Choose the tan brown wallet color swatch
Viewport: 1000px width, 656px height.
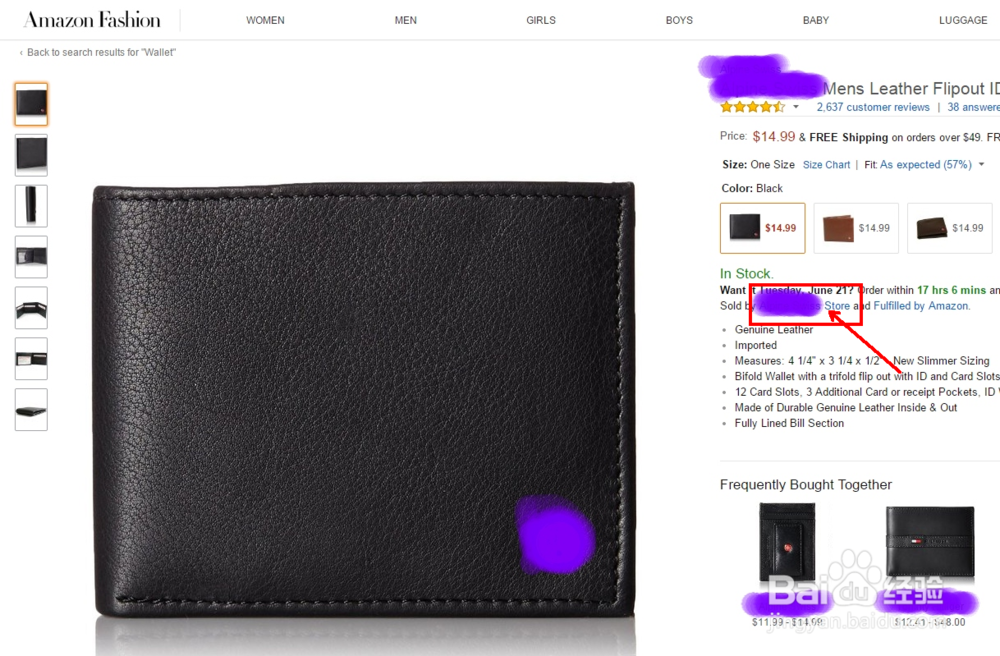[x=856, y=228]
